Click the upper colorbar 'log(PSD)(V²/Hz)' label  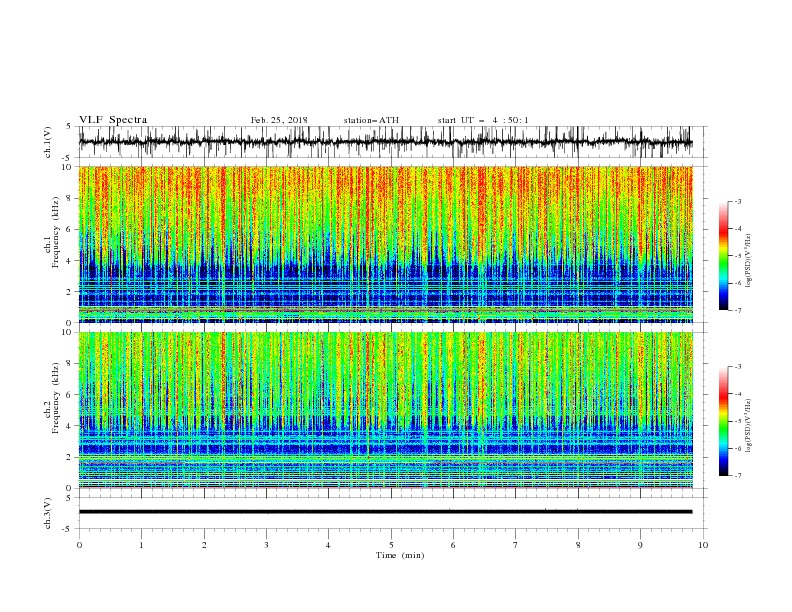(749, 261)
